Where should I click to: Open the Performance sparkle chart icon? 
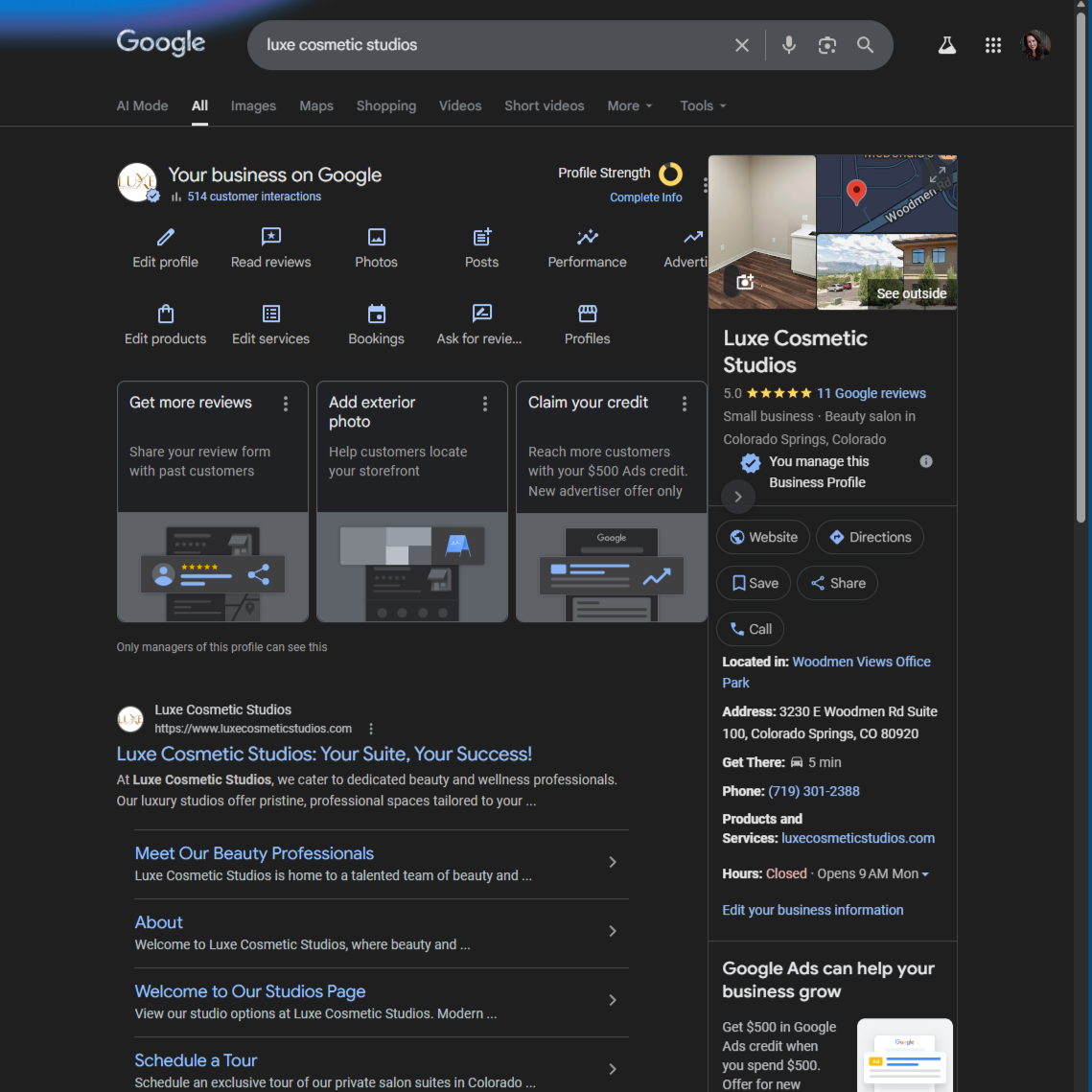pos(588,237)
